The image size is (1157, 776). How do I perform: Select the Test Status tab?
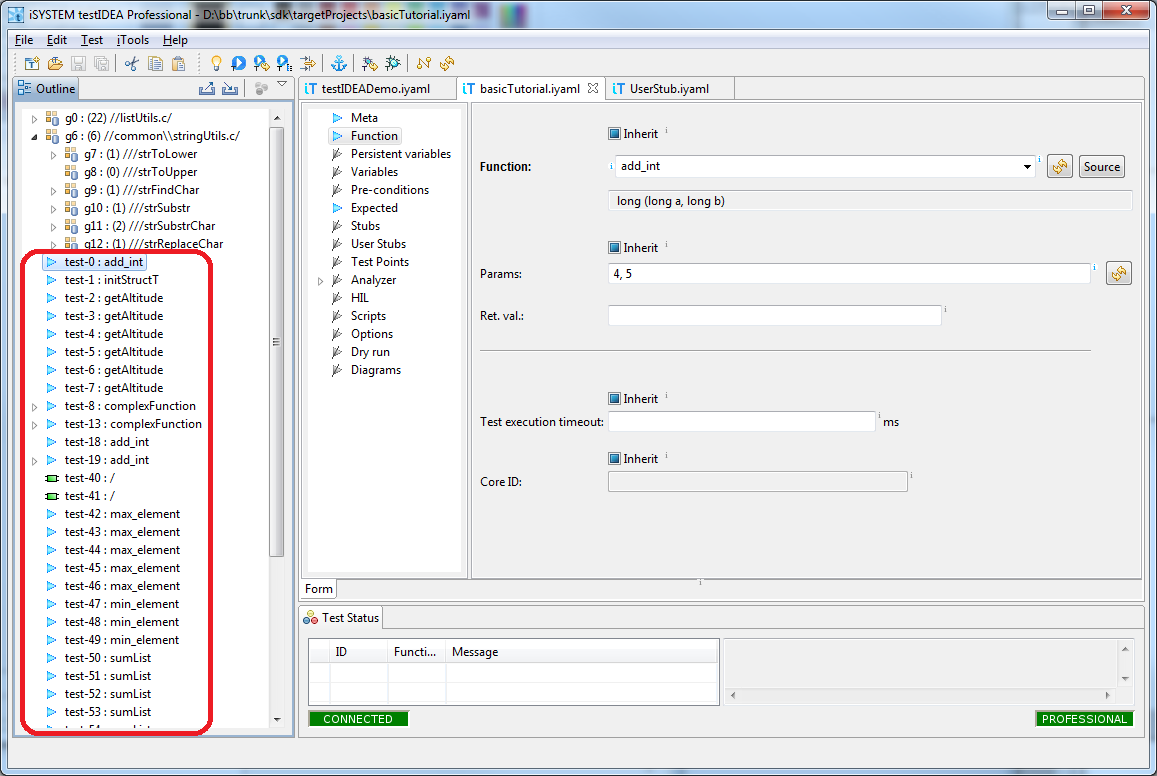pyautogui.click(x=342, y=617)
